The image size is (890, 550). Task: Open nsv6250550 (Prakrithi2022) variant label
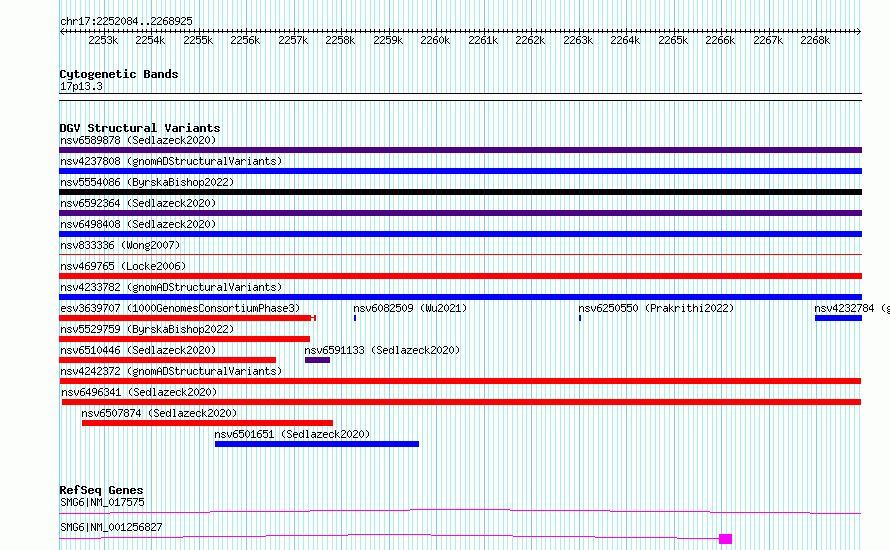pos(656,308)
